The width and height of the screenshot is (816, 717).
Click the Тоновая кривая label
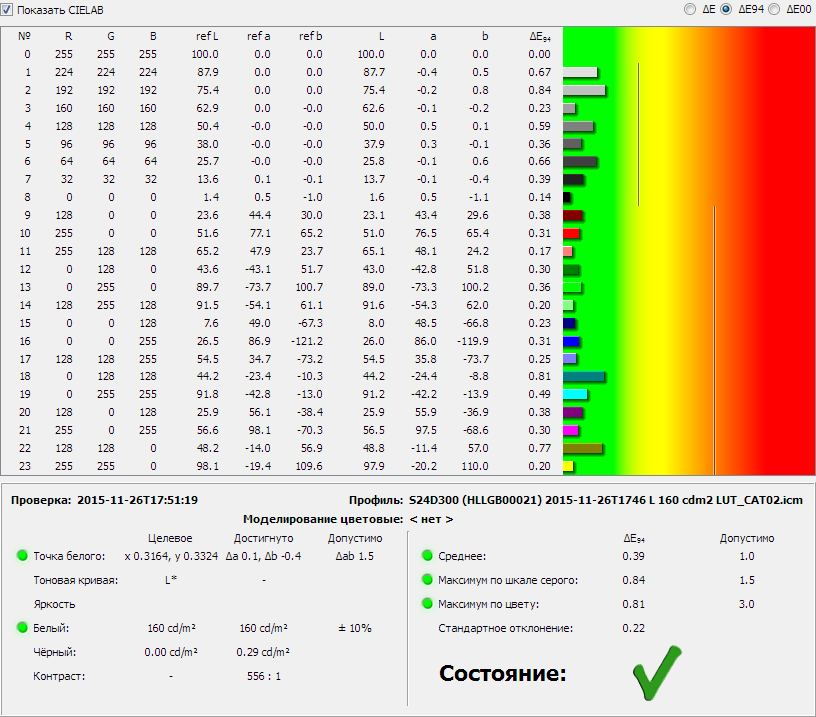tap(76, 580)
